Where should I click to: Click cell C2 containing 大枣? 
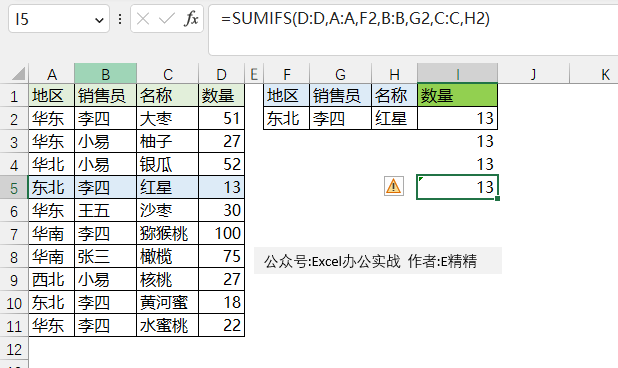[x=168, y=118]
